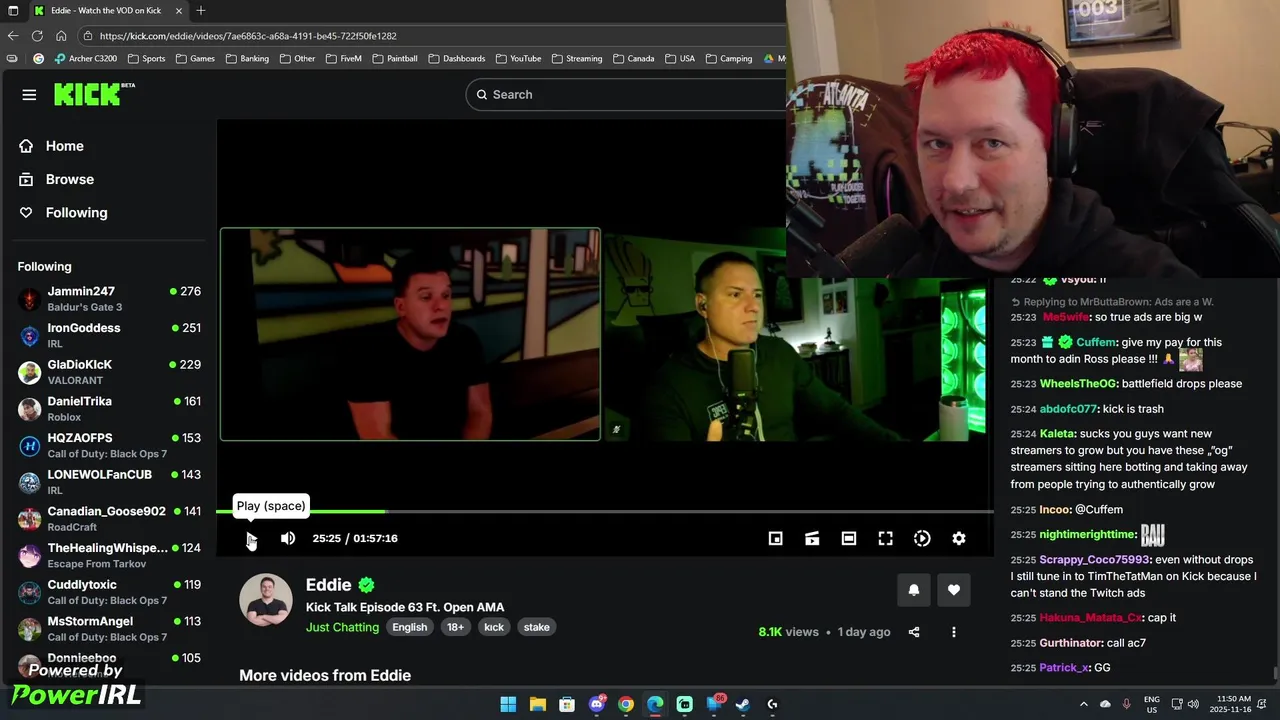The image size is (1280, 720).
Task: Click the Cuffem username in chat
Action: tap(1098, 342)
